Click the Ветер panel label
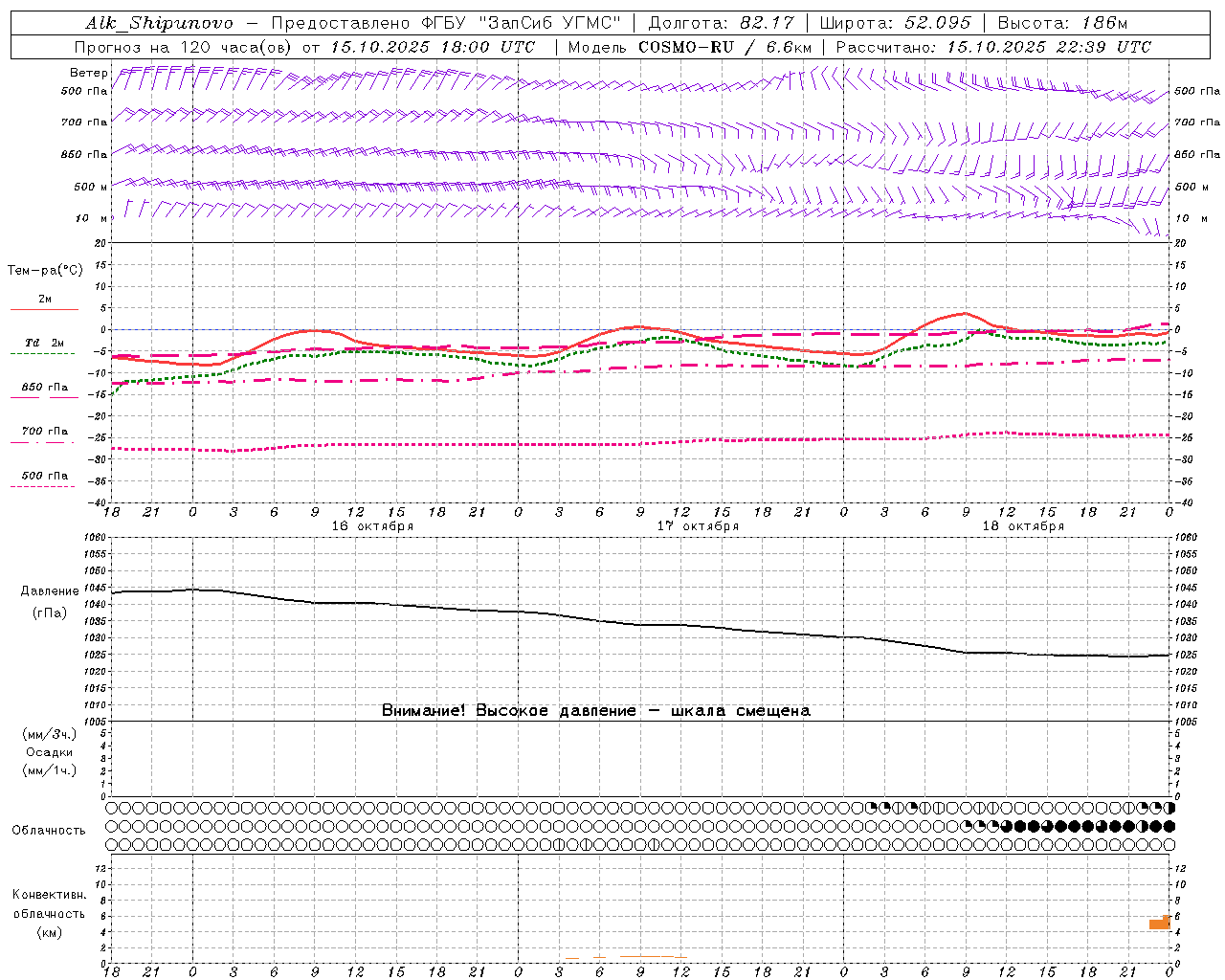This screenshot has width=1225, height=980. tap(88, 73)
